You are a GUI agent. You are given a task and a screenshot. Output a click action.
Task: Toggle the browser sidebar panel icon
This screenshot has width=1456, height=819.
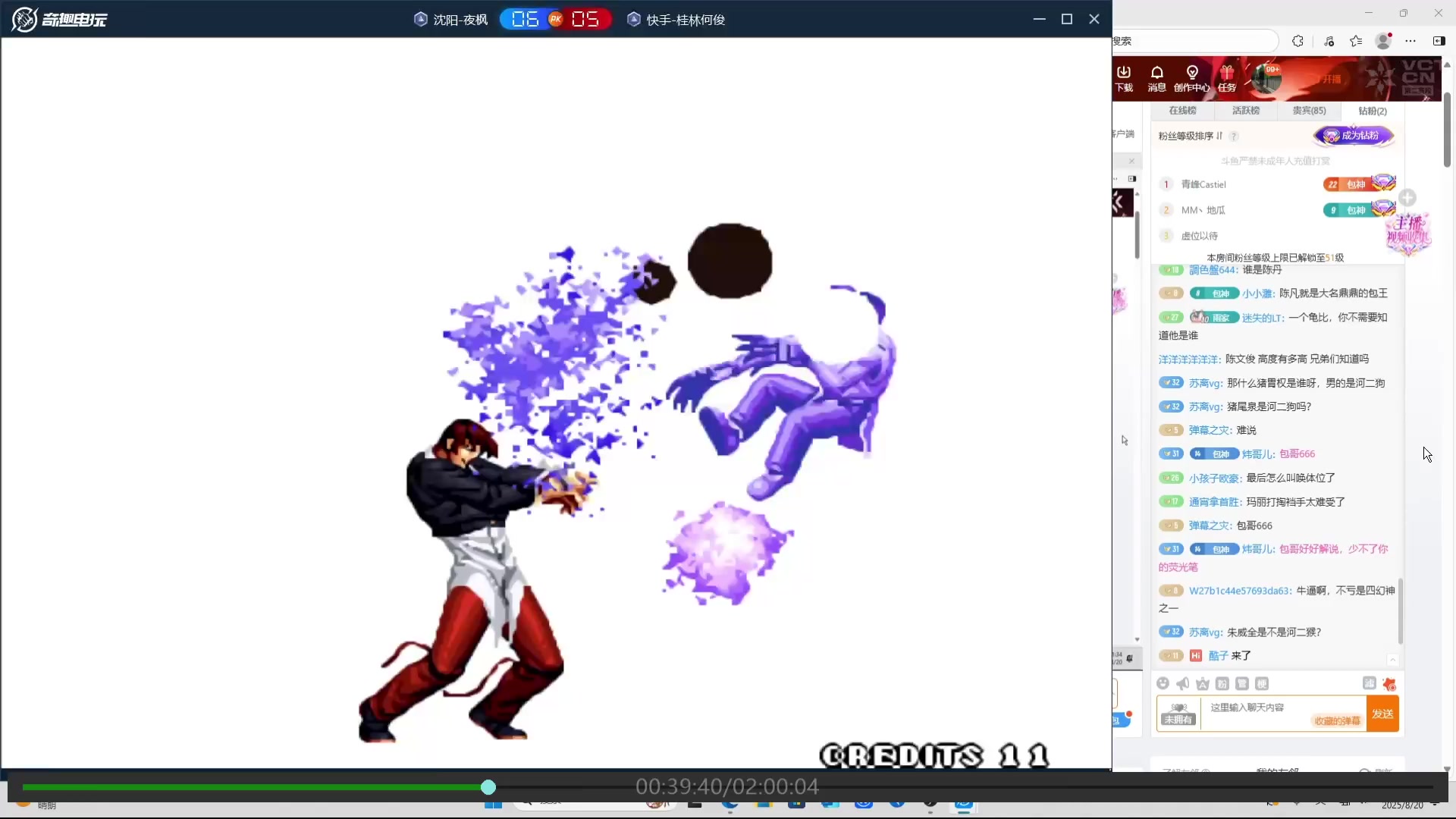point(1439,41)
